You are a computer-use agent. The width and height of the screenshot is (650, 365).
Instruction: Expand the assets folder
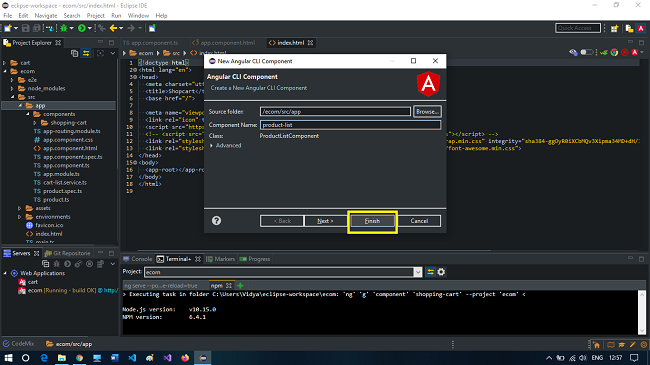click(19, 208)
